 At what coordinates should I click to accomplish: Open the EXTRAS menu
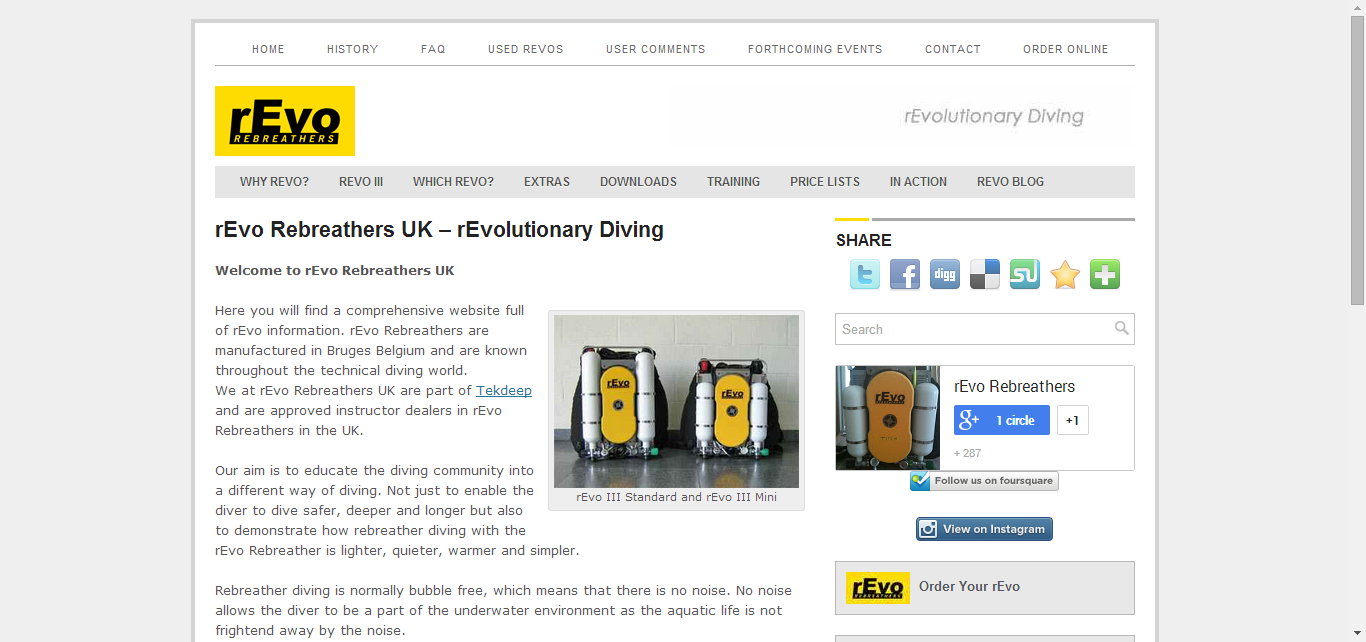point(547,182)
